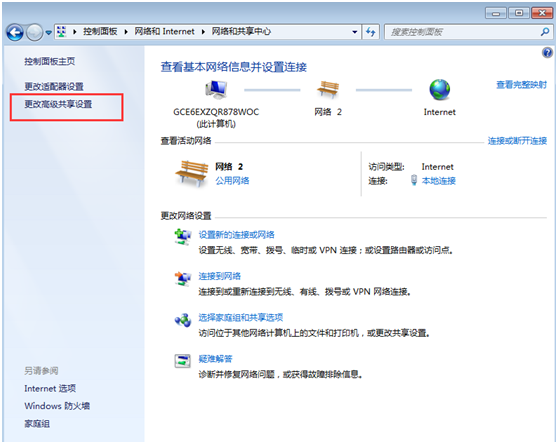
Task: Click the Control Panel icon in the address bar
Action: (x=62, y=32)
